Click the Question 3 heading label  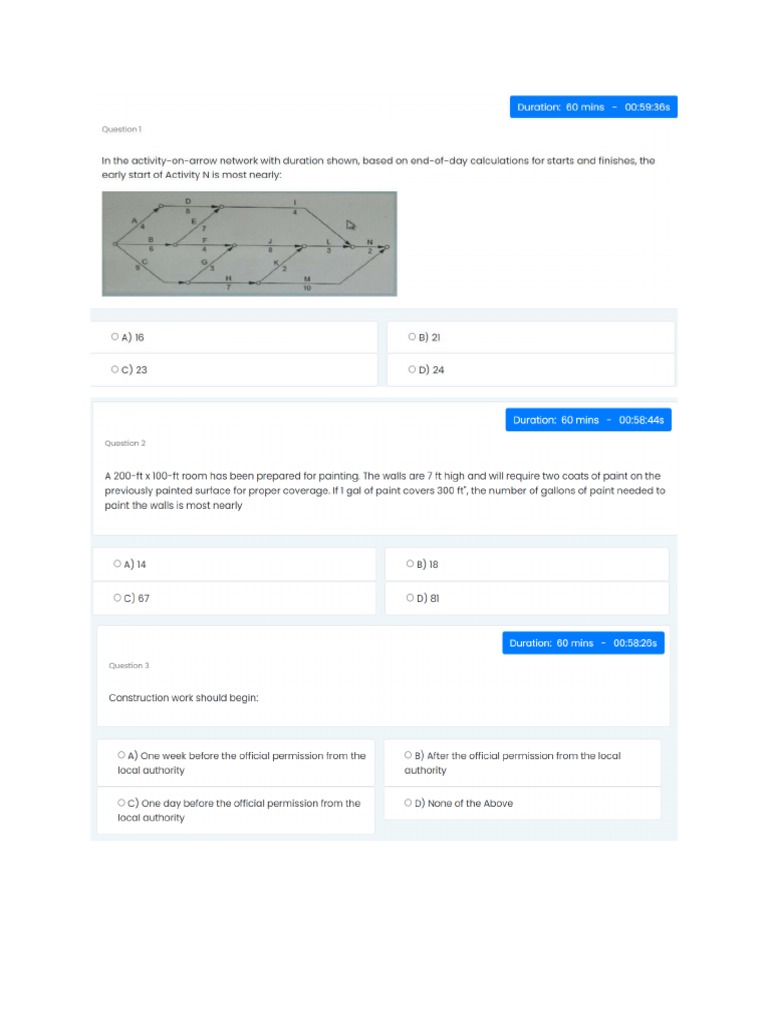pyautogui.click(x=129, y=666)
